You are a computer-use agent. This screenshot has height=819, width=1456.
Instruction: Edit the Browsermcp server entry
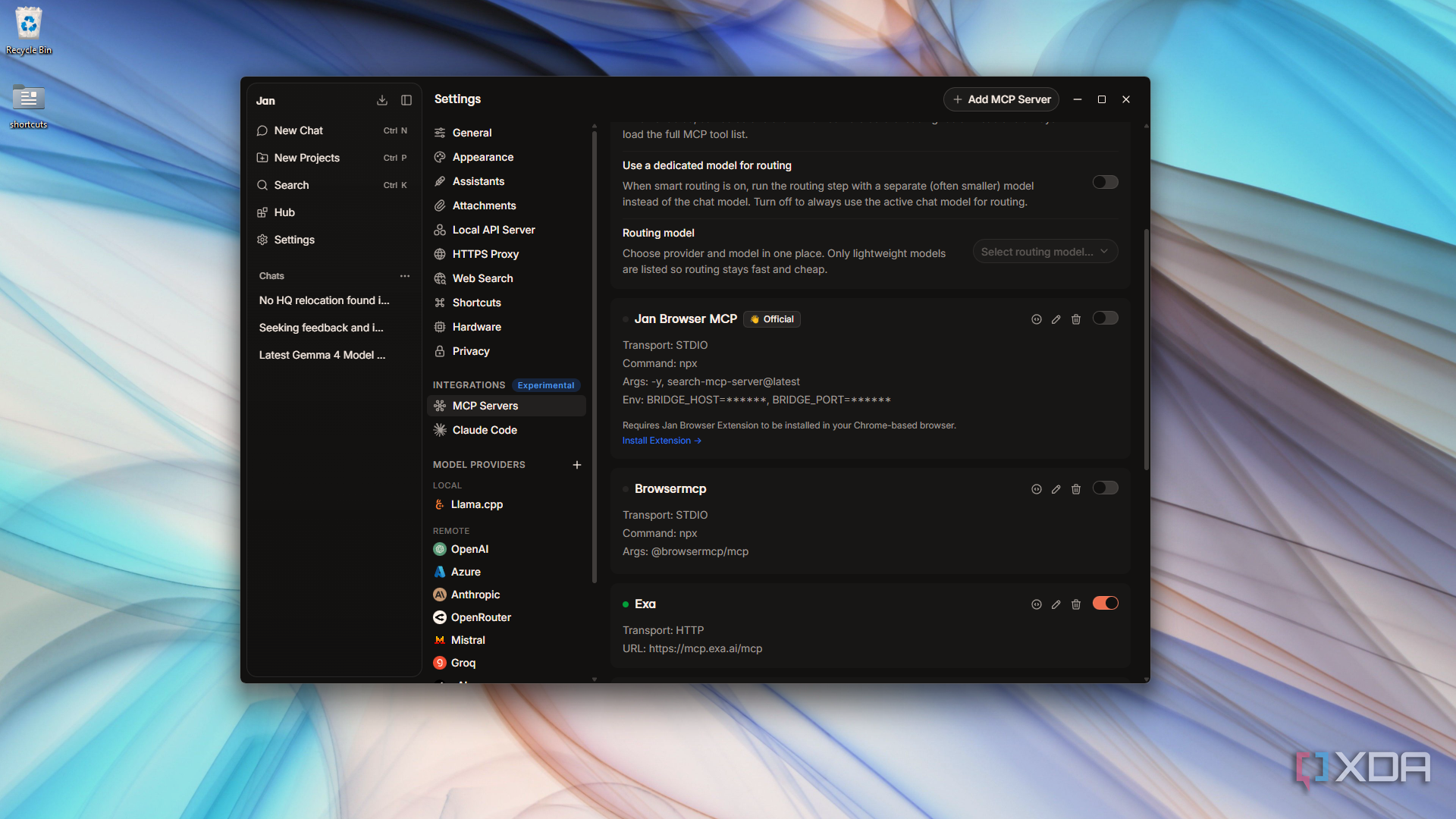1056,489
